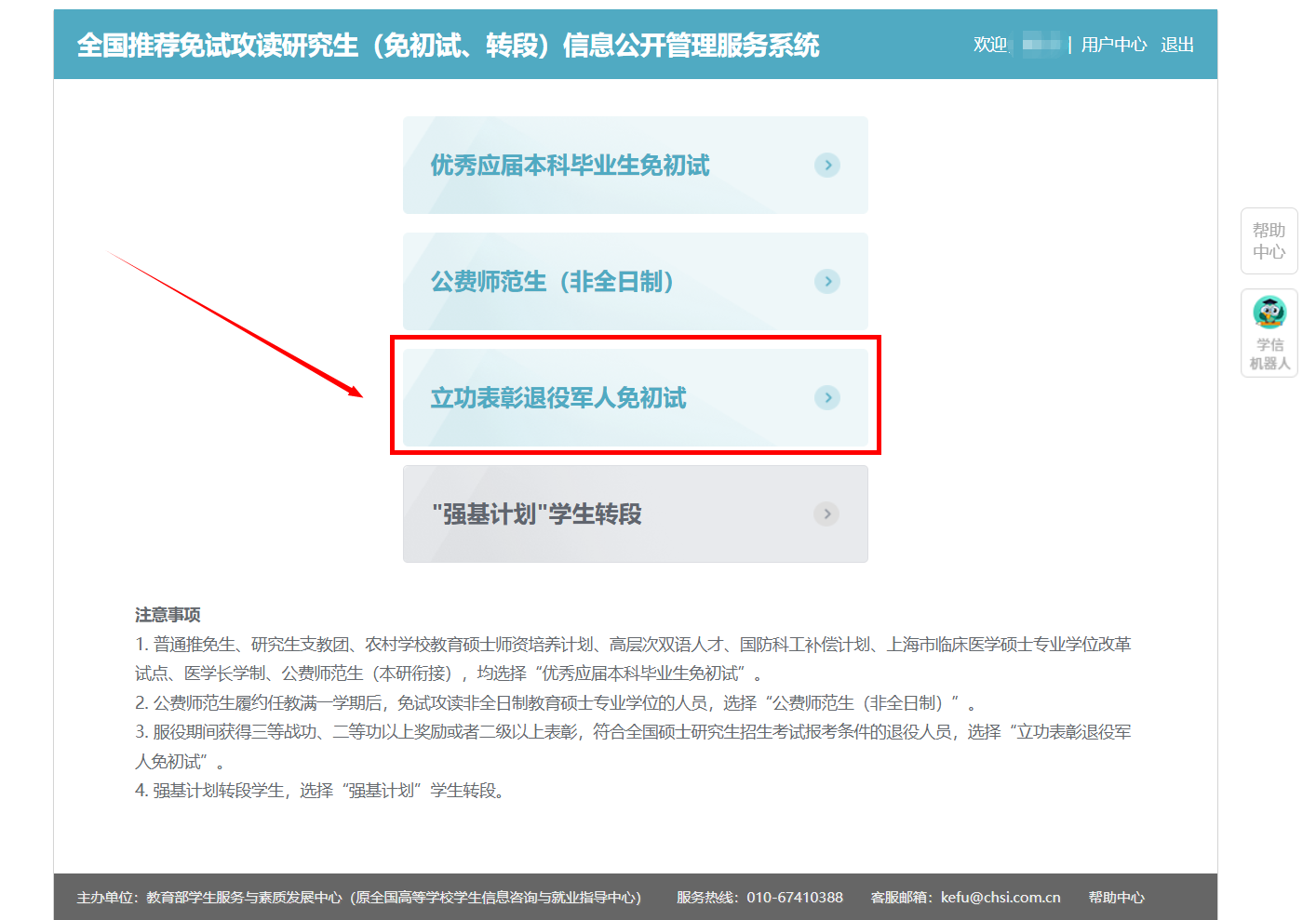This screenshot has width=1316, height=920.
Task: Click the chevron icon on 立功表彰退役军人免初试 card
Action: pyautogui.click(x=826, y=398)
